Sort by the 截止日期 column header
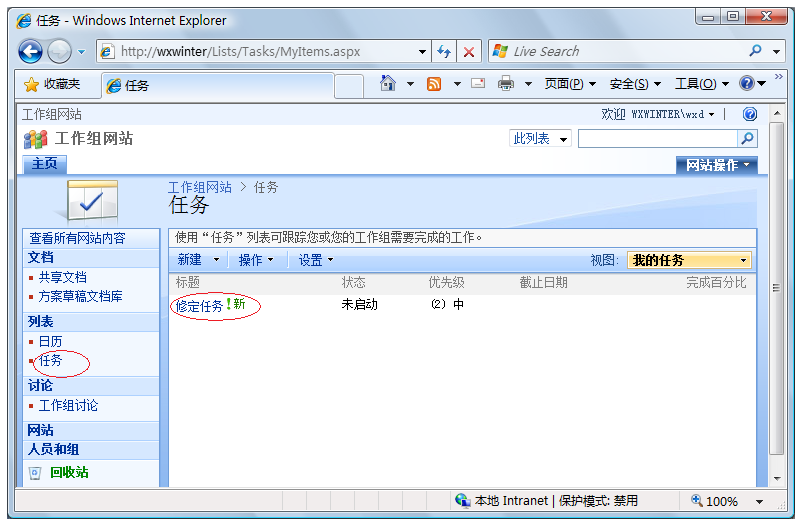The height and width of the screenshot is (529, 806). click(543, 282)
